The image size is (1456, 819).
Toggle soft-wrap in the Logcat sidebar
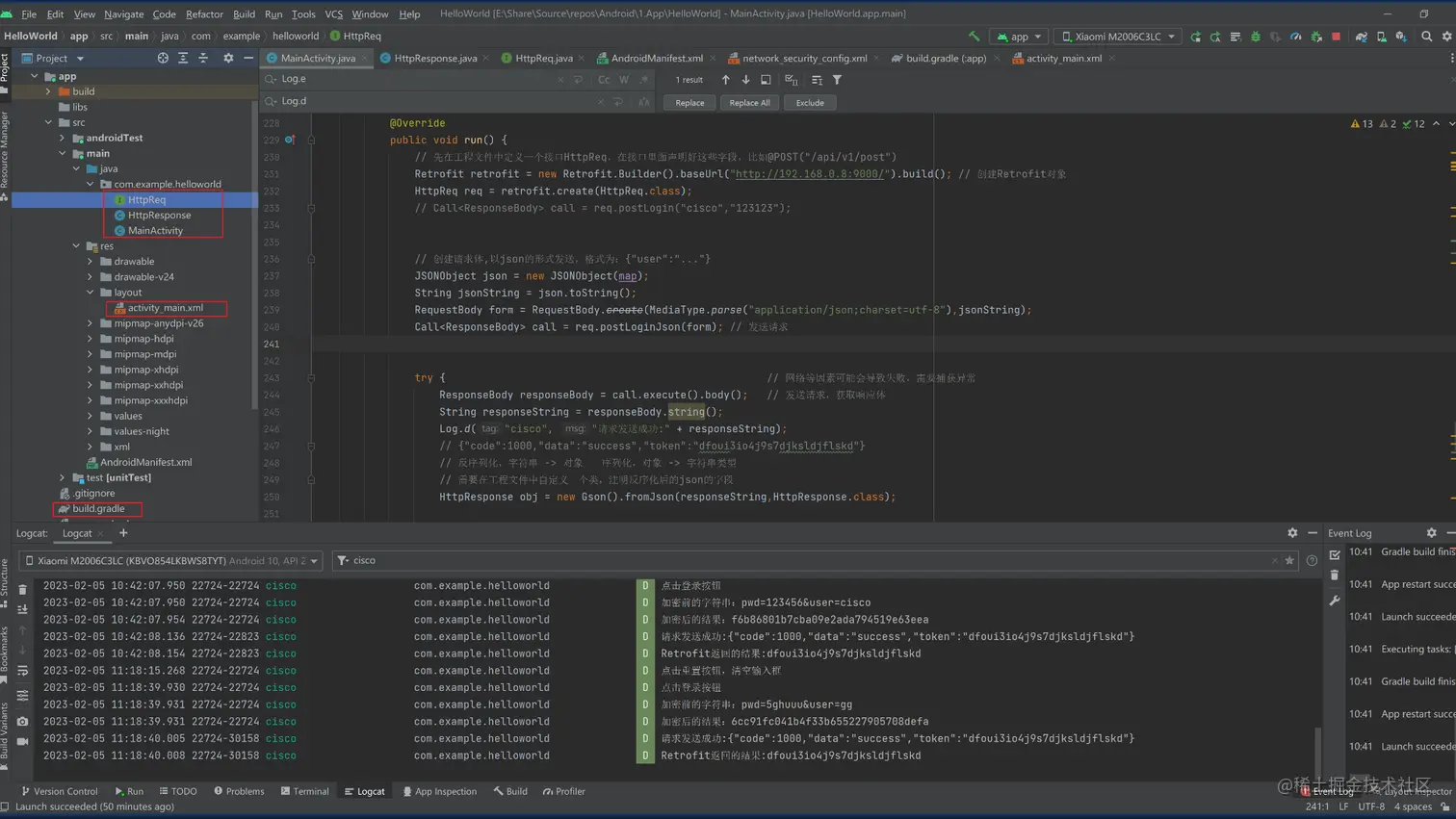[x=23, y=671]
